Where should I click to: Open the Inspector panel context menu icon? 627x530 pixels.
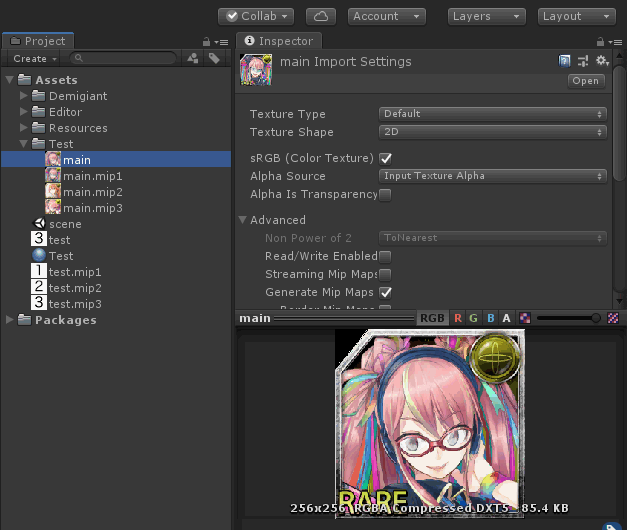coord(615,42)
